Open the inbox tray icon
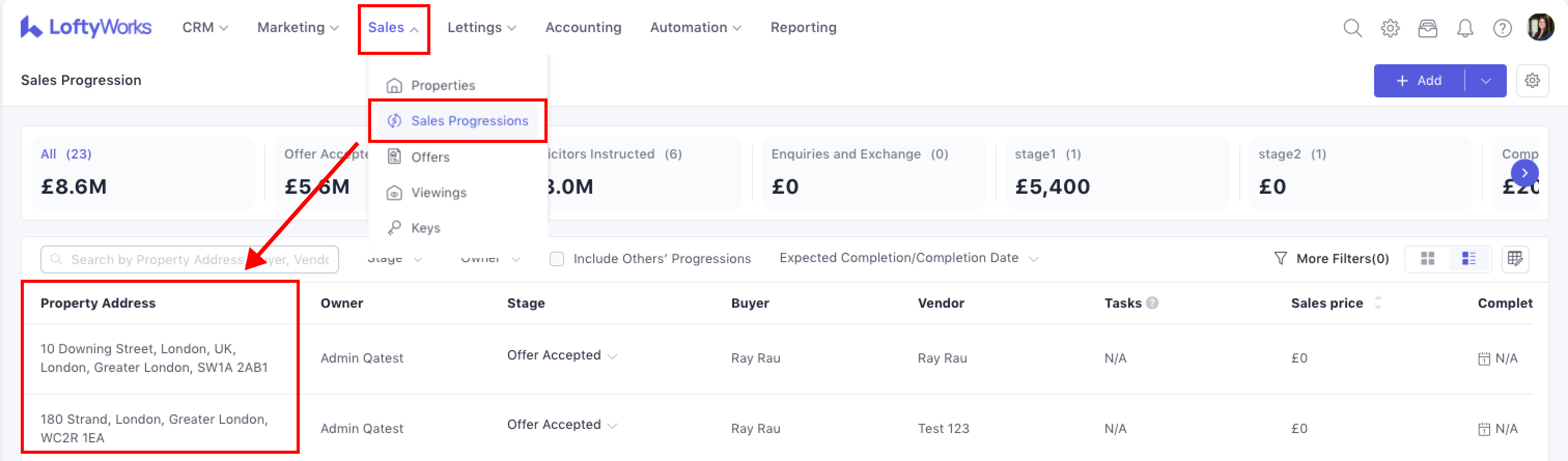1568x461 pixels. coord(1427,28)
